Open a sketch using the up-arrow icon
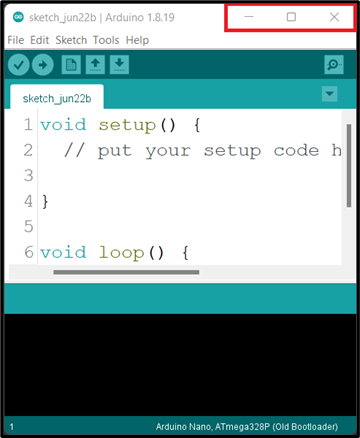Viewport: 360px width, 438px height. pyautogui.click(x=95, y=65)
